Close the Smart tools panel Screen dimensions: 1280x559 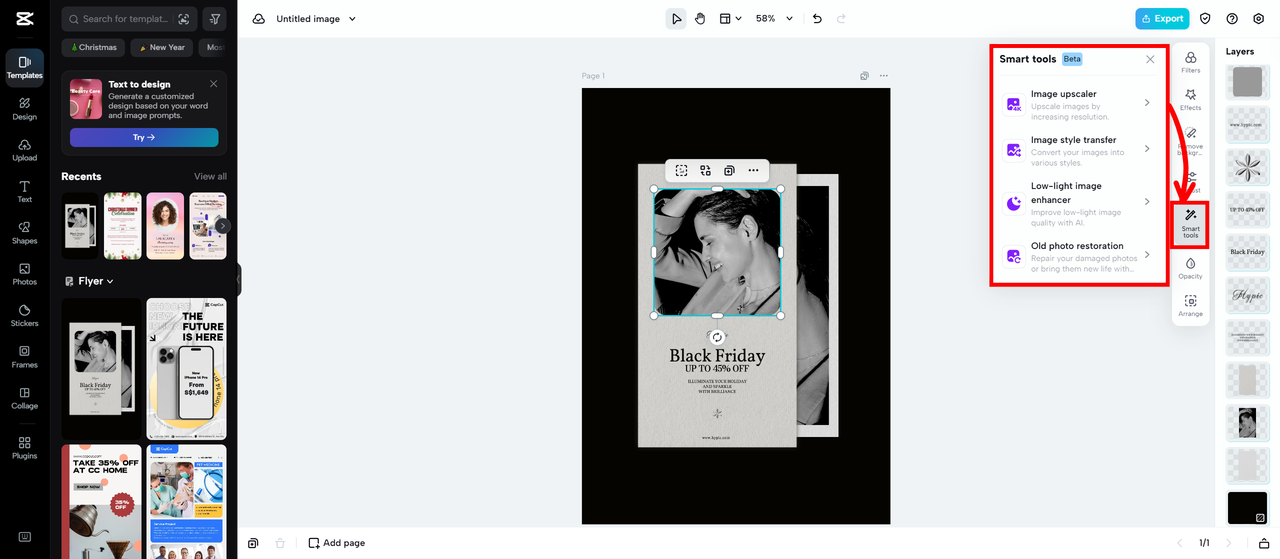pyautogui.click(x=1150, y=59)
